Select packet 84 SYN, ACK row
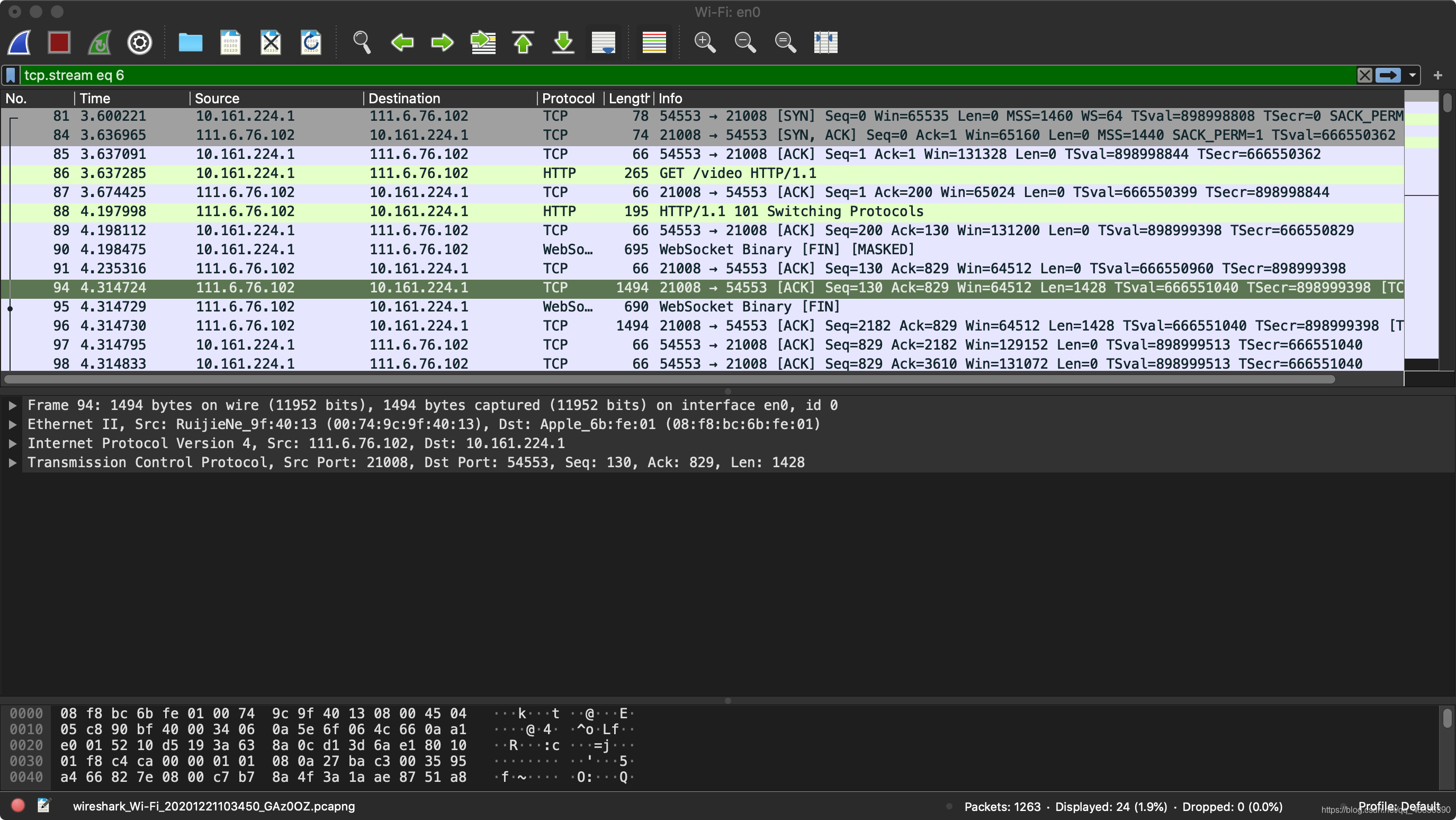Image resolution: width=1456 pixels, height=820 pixels. point(702,135)
